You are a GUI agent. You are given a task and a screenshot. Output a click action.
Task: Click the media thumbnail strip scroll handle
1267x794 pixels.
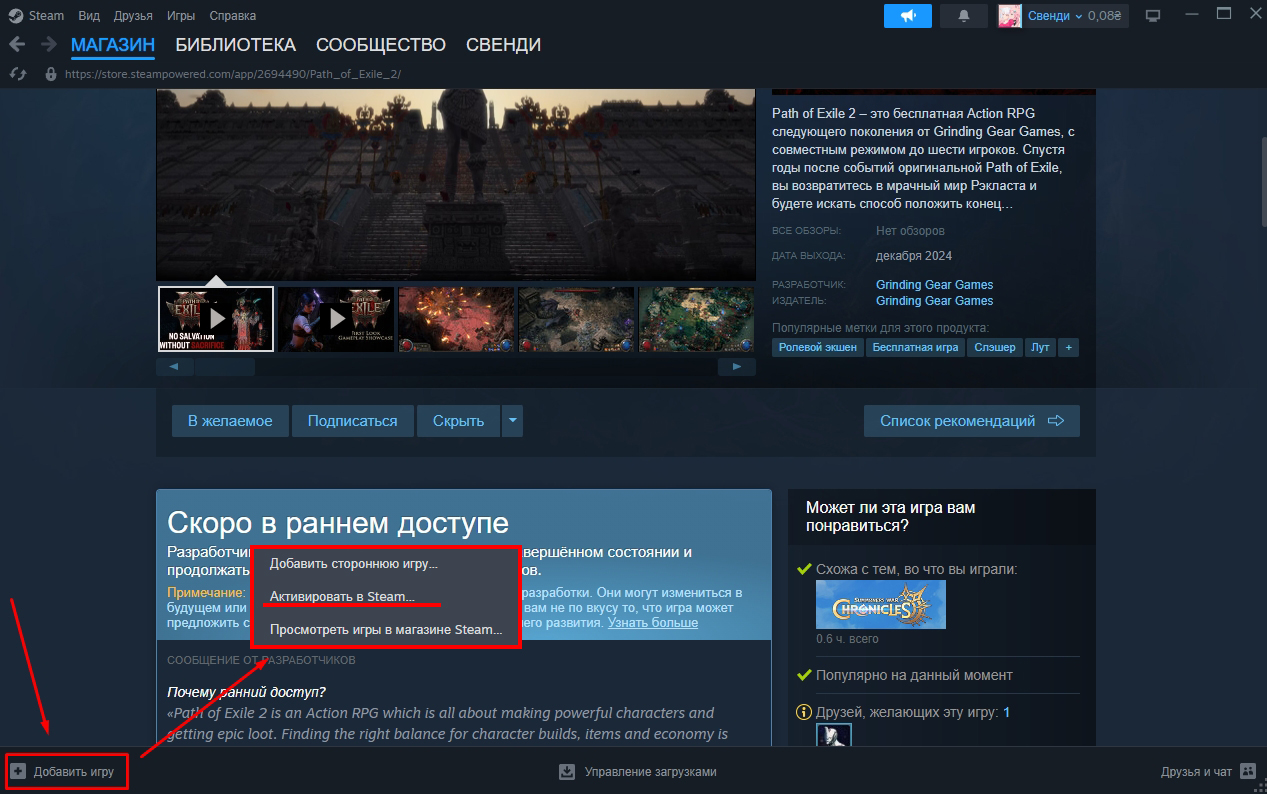coord(225,367)
